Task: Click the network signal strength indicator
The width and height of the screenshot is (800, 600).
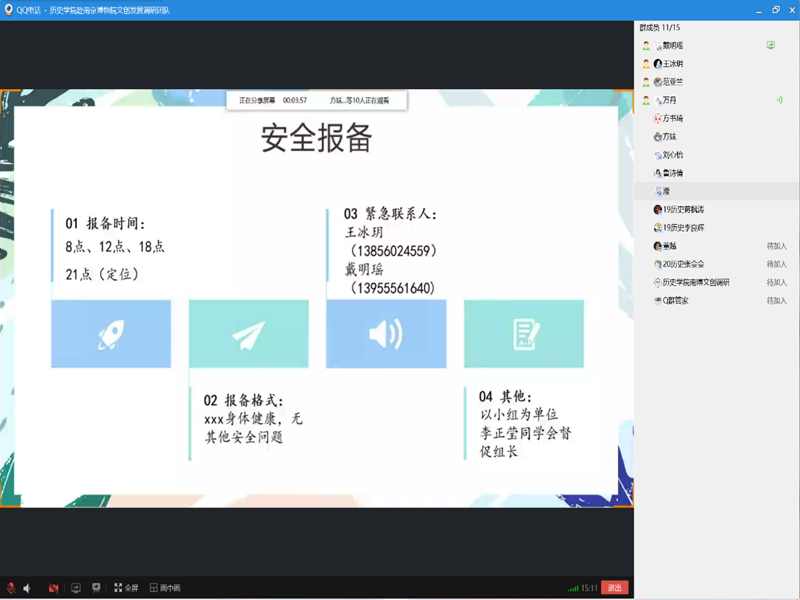Action: coord(573,588)
